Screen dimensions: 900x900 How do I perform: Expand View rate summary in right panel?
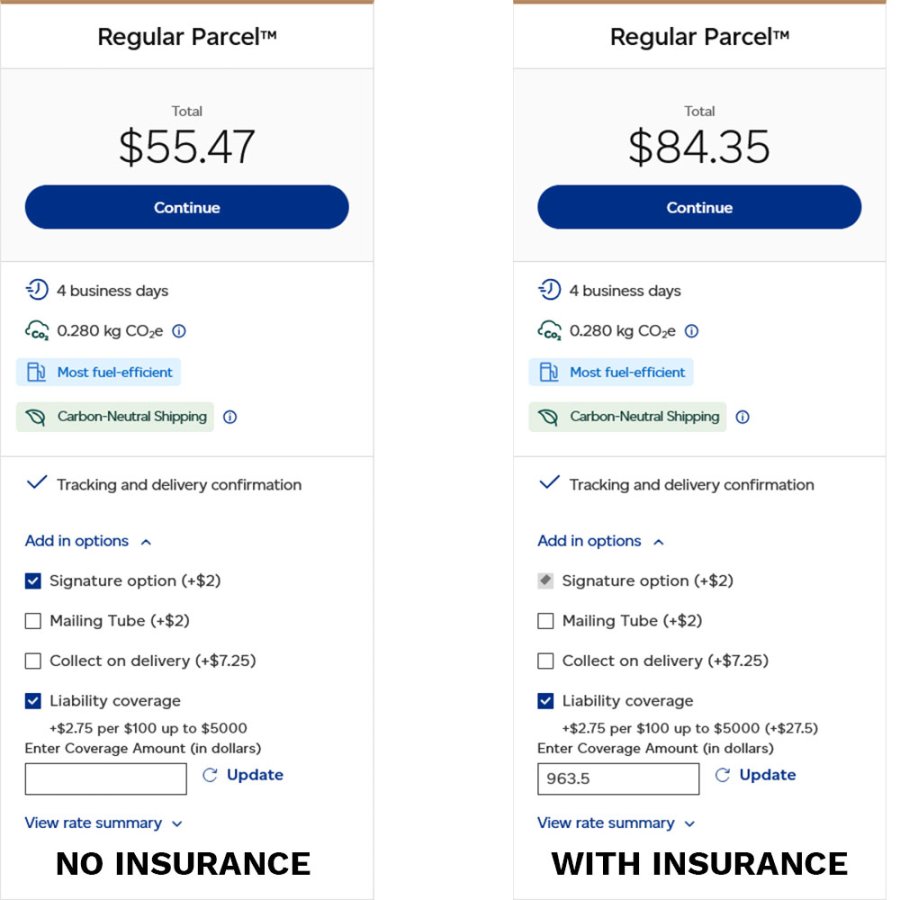pos(616,823)
